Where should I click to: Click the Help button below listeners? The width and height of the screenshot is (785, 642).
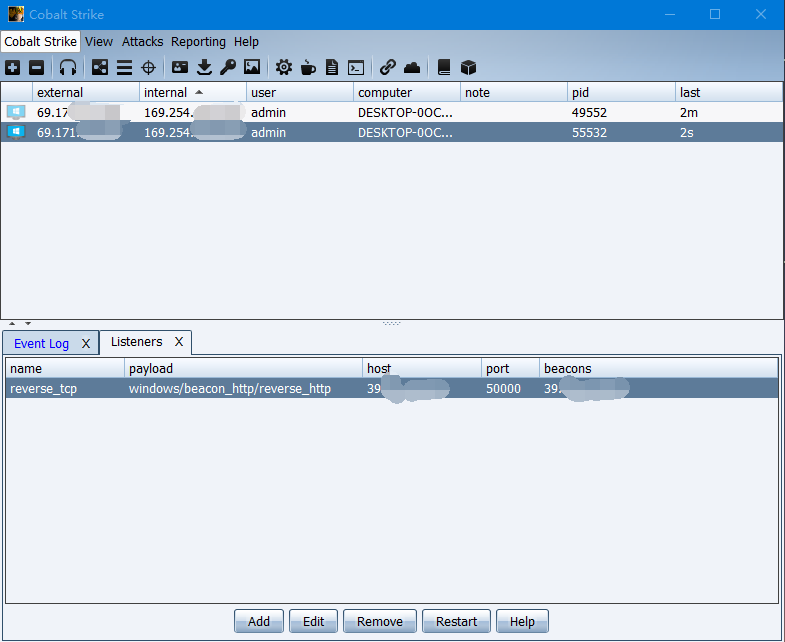pyautogui.click(x=522, y=621)
